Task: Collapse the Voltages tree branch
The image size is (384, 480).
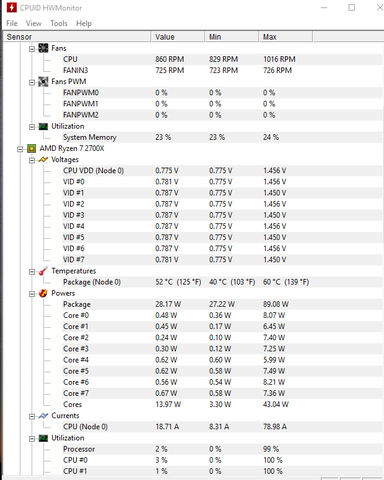Action: pos(32,160)
